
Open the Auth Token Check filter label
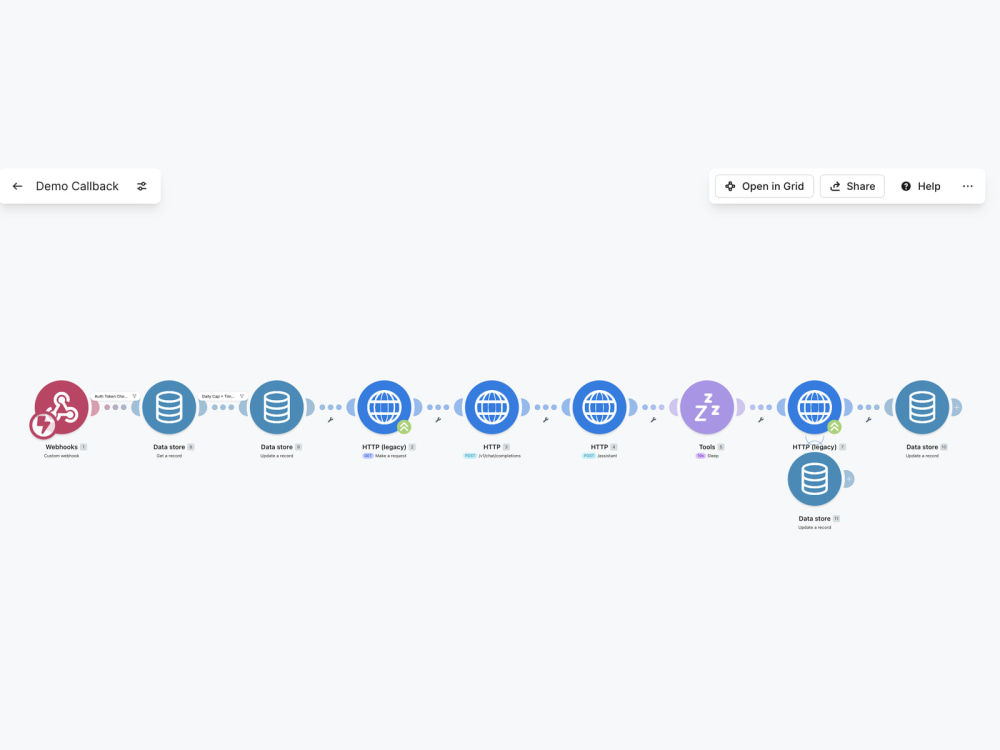point(115,396)
